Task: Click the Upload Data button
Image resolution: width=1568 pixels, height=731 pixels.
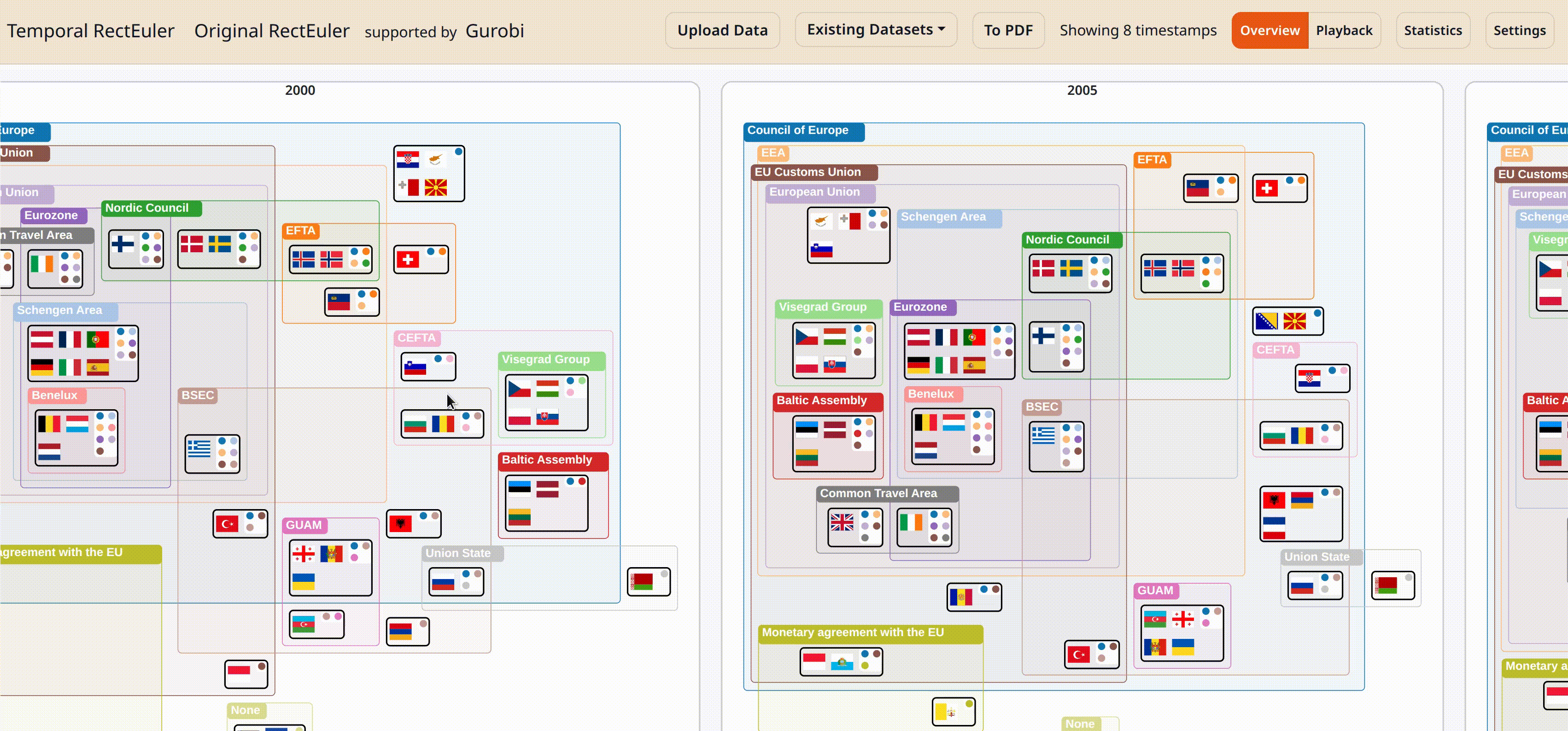Action: point(722,30)
